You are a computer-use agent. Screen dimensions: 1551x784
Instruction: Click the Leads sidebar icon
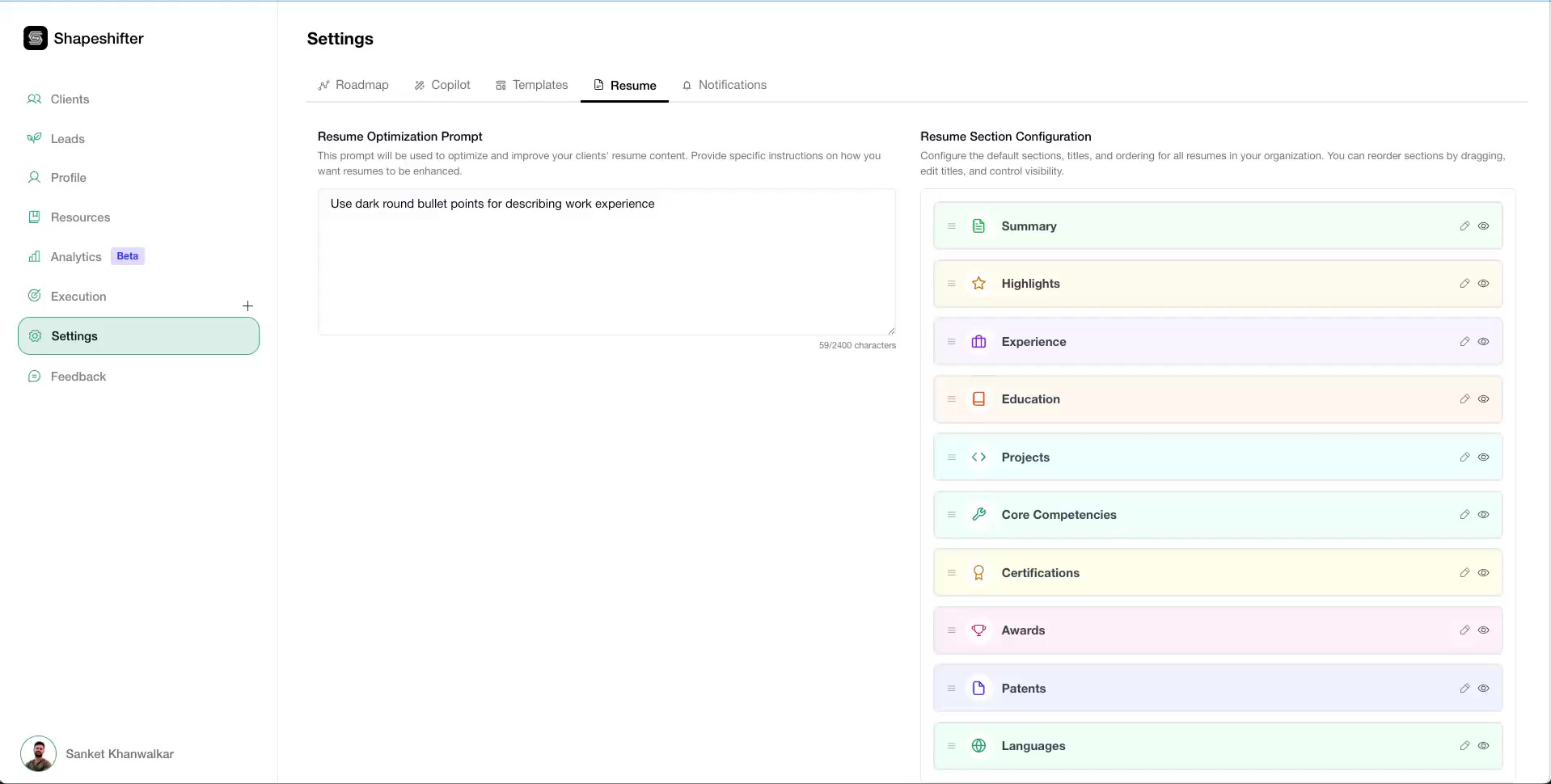click(x=34, y=137)
